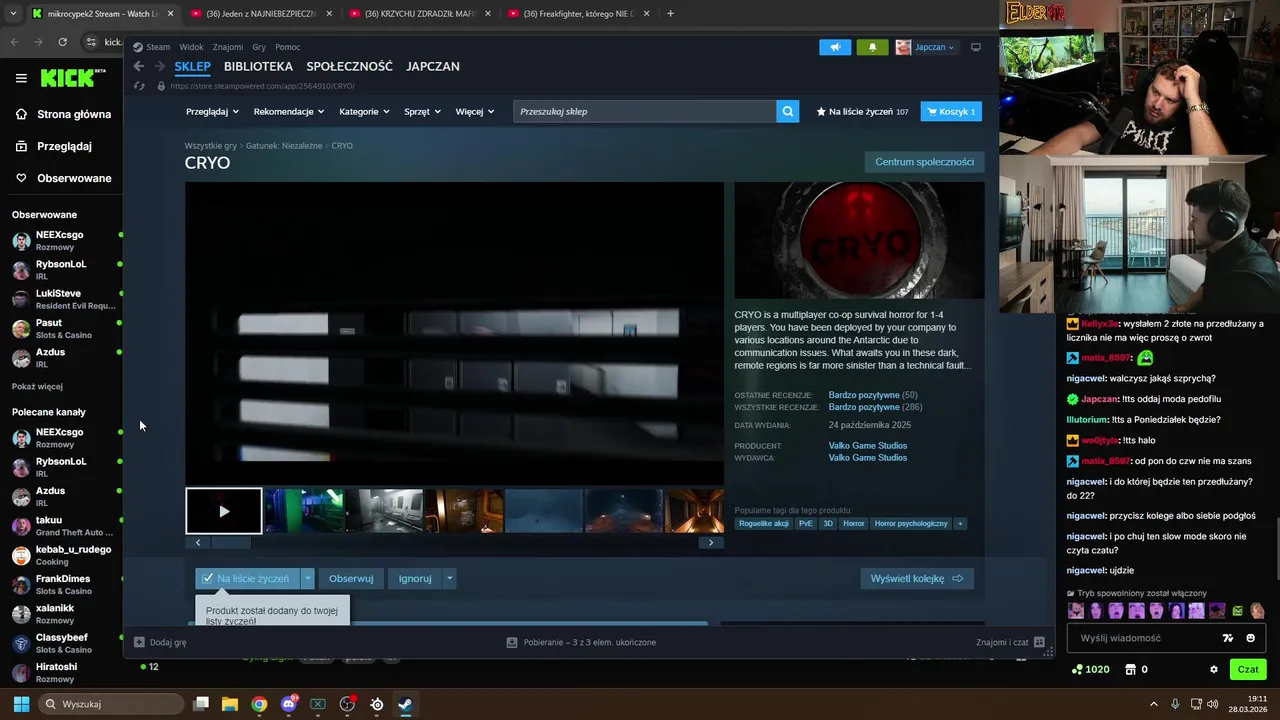Move the screenshot strip scrollbar handle
The height and width of the screenshot is (720, 1280).
231,542
